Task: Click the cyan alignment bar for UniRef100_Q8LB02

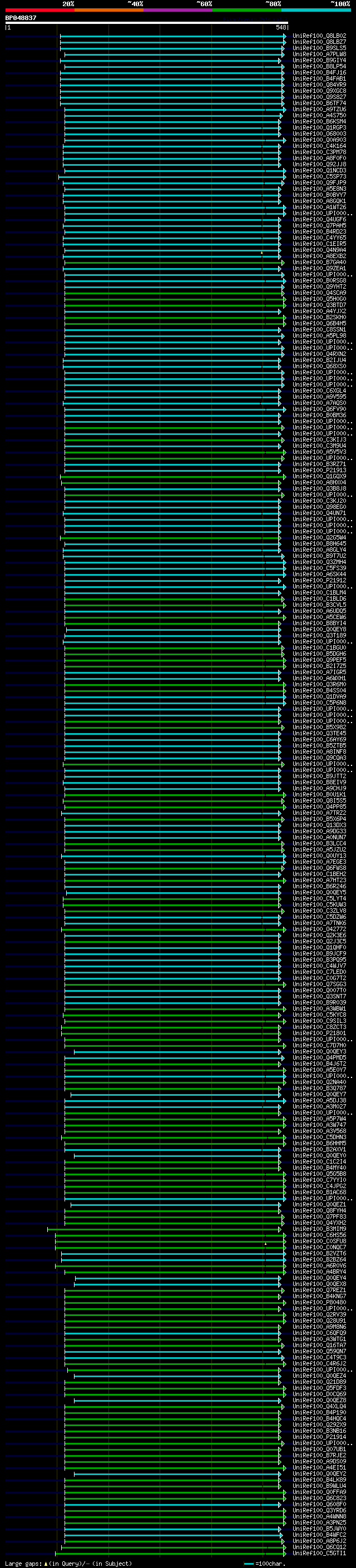Action: click(x=173, y=36)
